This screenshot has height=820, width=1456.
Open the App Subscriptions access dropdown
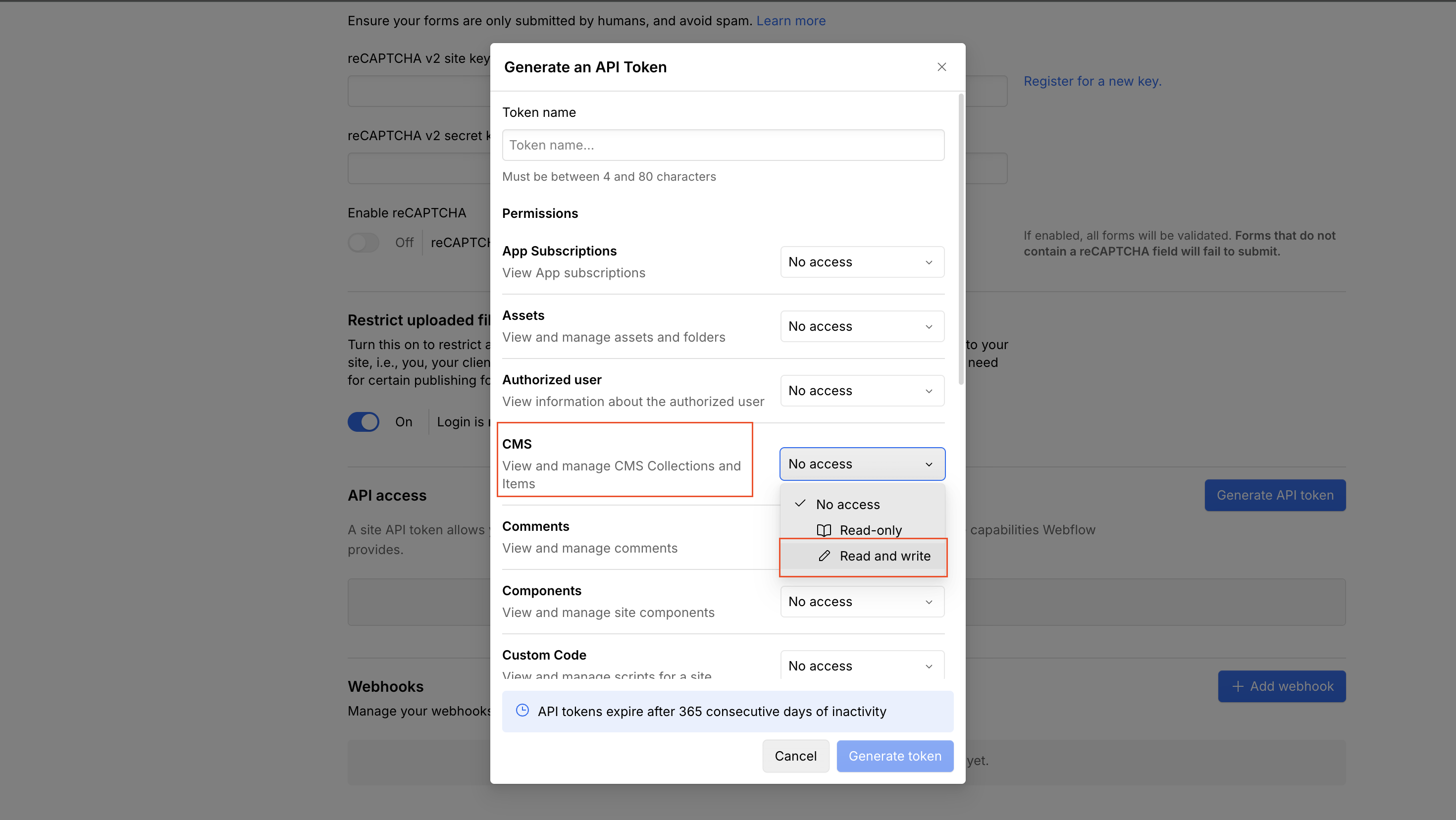861,261
